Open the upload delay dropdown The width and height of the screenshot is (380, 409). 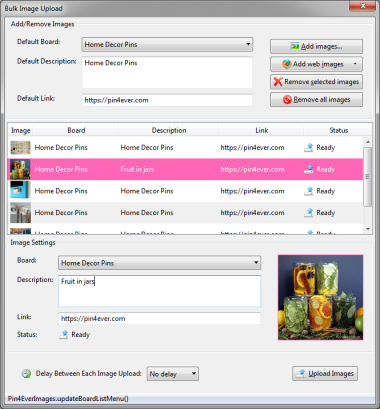[173, 374]
